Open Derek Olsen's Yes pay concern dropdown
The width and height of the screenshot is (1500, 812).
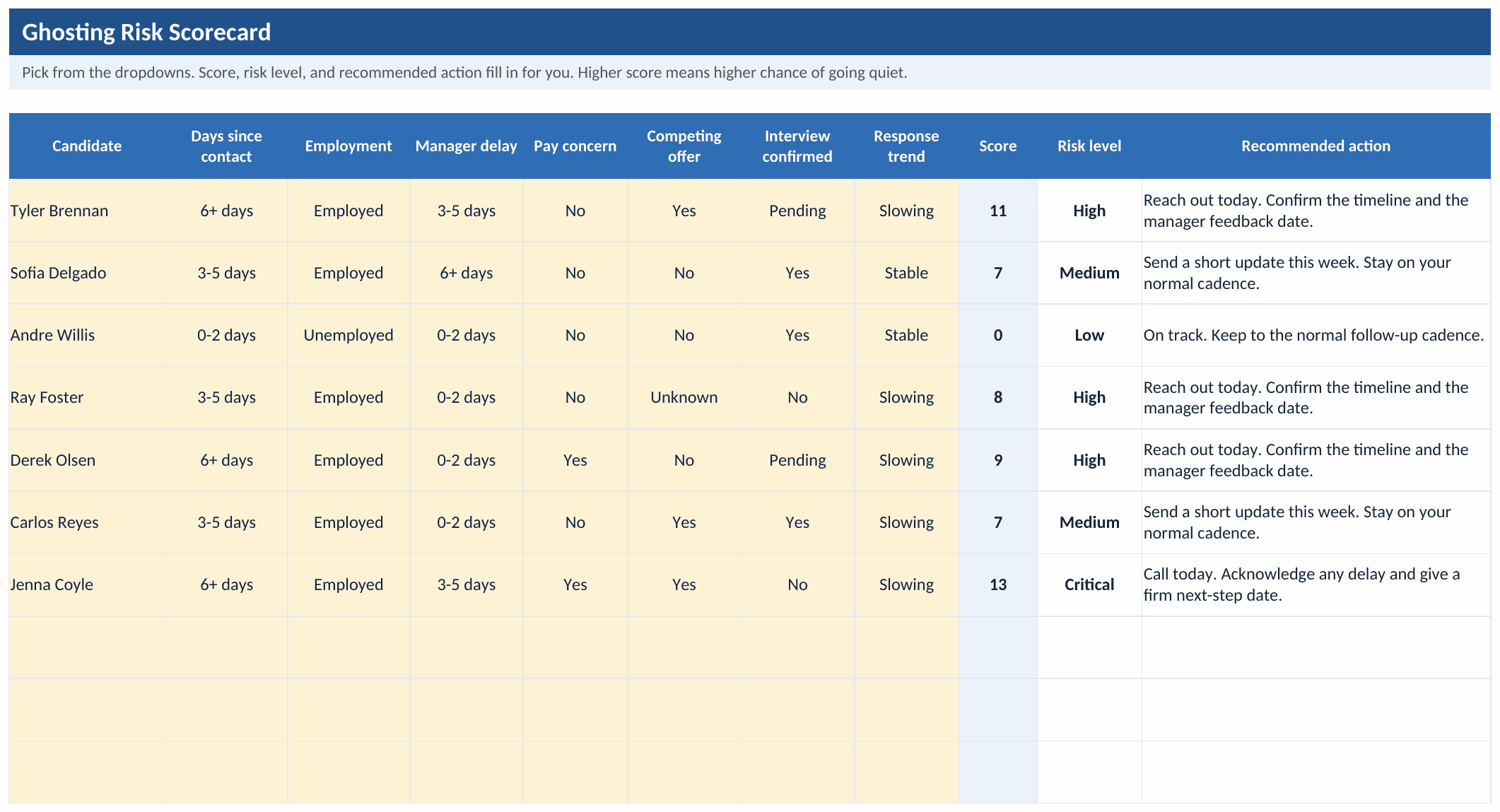coord(575,460)
